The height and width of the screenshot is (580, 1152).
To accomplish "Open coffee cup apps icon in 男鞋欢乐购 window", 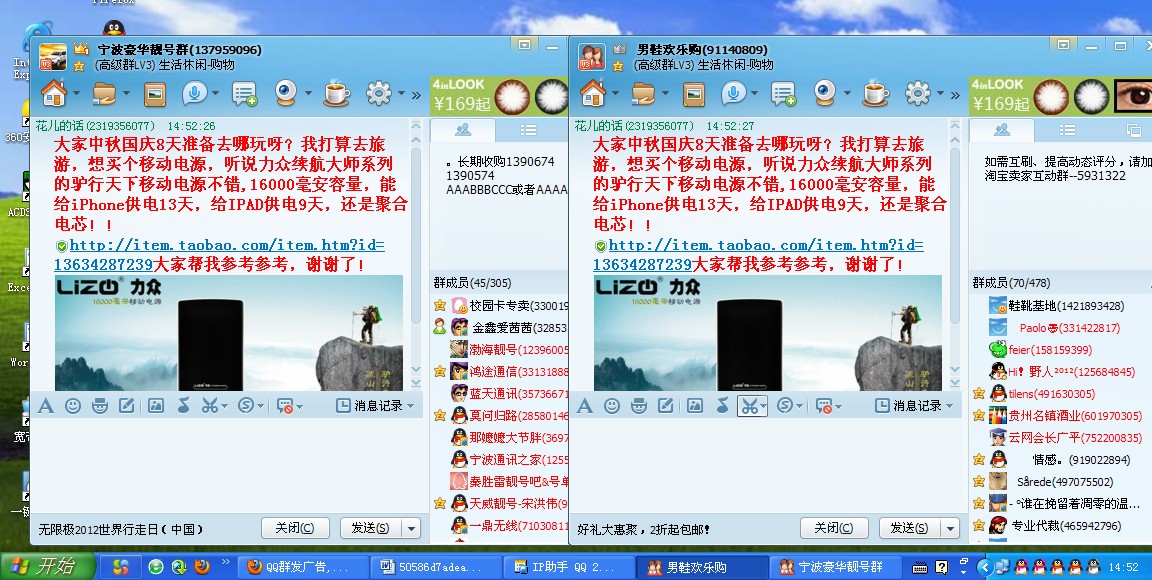I will pyautogui.click(x=876, y=93).
